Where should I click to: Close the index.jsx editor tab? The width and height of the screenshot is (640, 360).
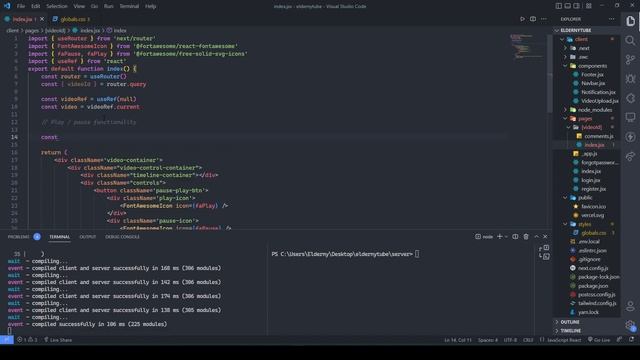(x=42, y=19)
